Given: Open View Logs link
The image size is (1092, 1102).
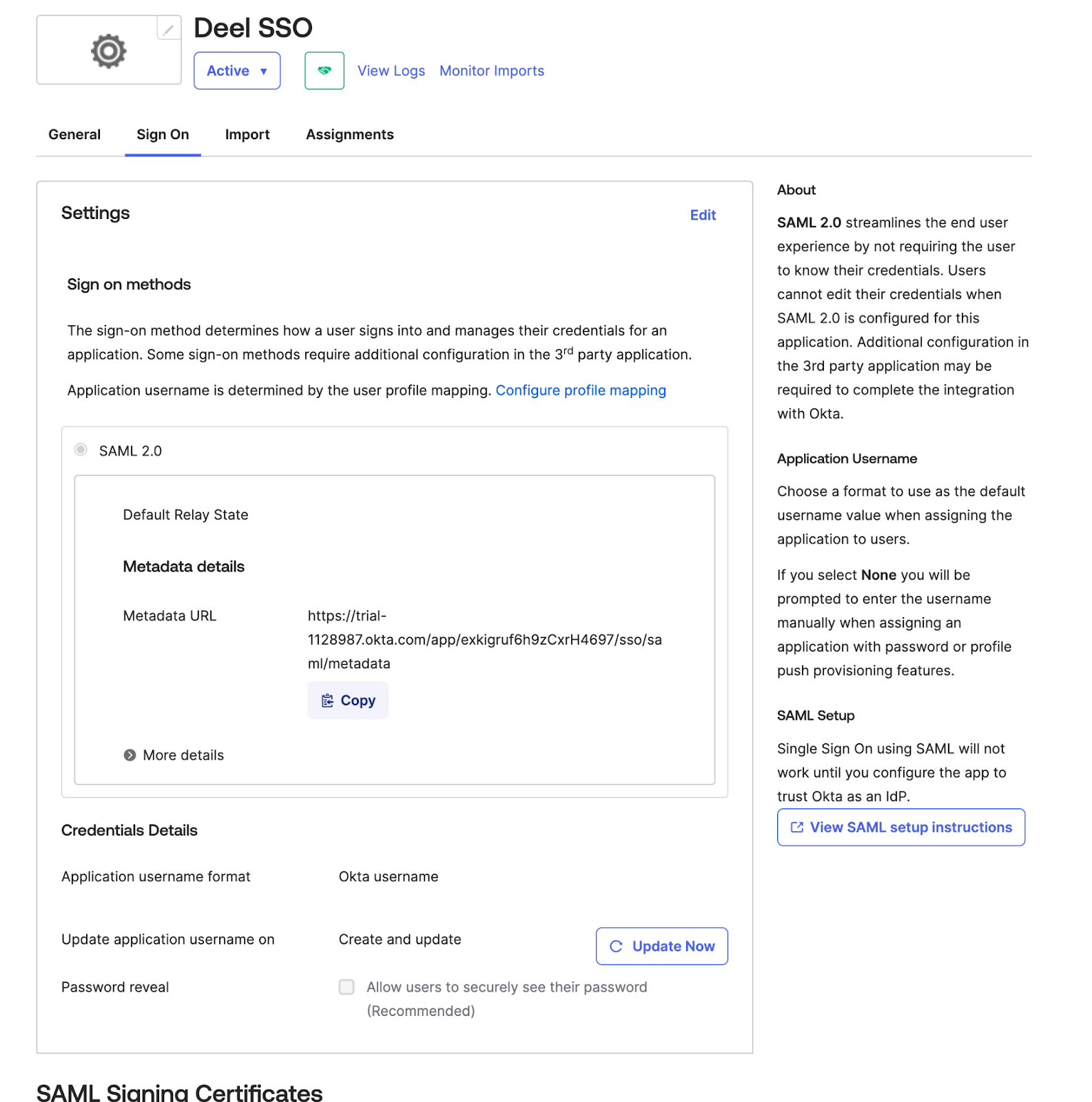Looking at the screenshot, I should [391, 71].
